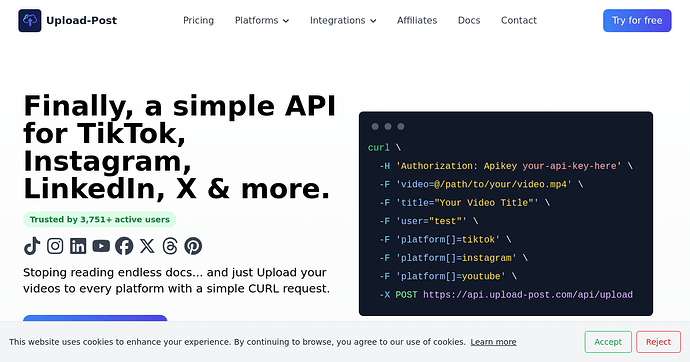The height and width of the screenshot is (362, 690).
Task: Expand the Integrations dropdown menu
Action: pyautogui.click(x=343, y=20)
